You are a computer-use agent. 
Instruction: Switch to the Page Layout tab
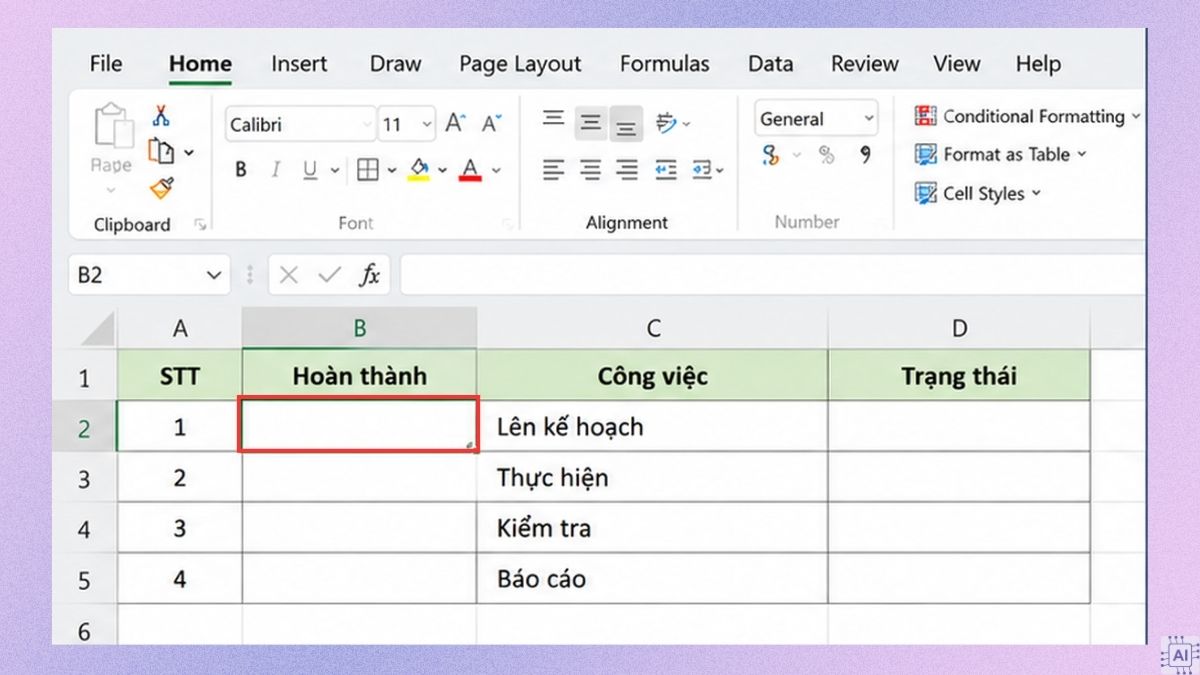520,64
